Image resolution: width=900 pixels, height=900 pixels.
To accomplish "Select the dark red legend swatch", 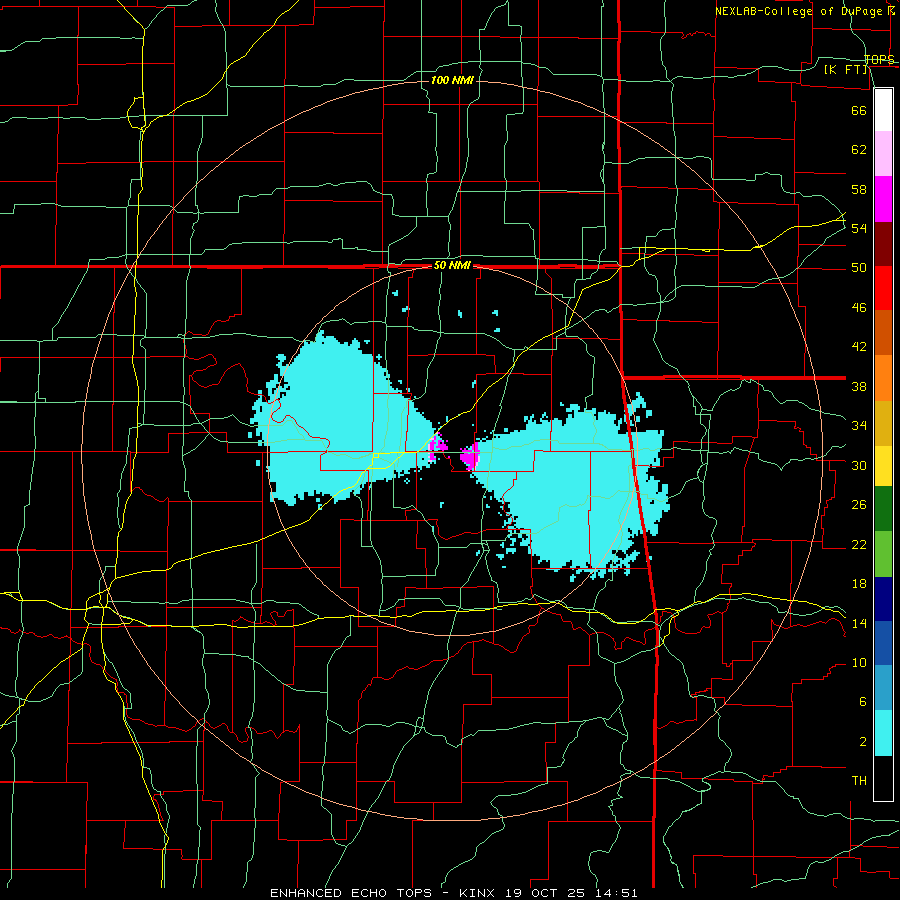I will (883, 244).
